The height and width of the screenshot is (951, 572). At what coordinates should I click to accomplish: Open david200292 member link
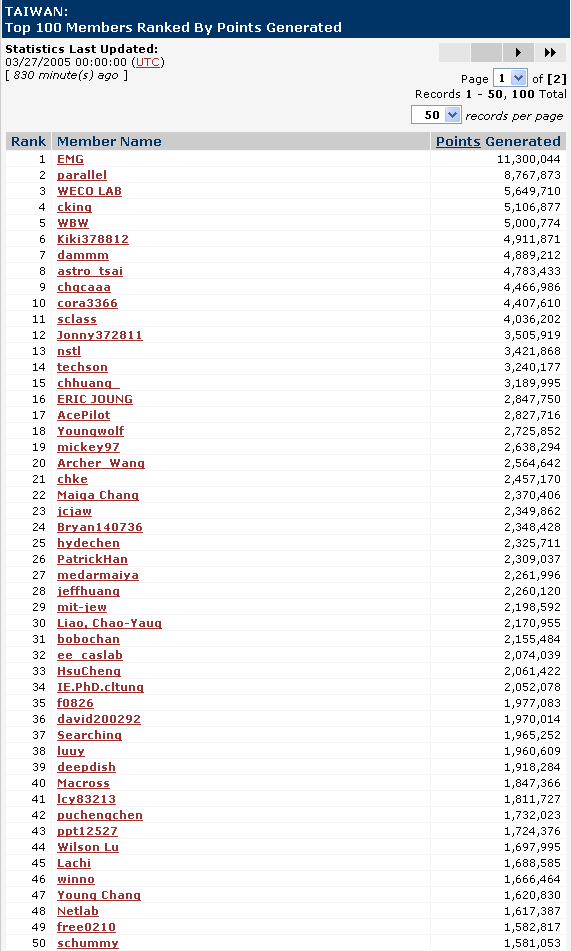pos(99,719)
